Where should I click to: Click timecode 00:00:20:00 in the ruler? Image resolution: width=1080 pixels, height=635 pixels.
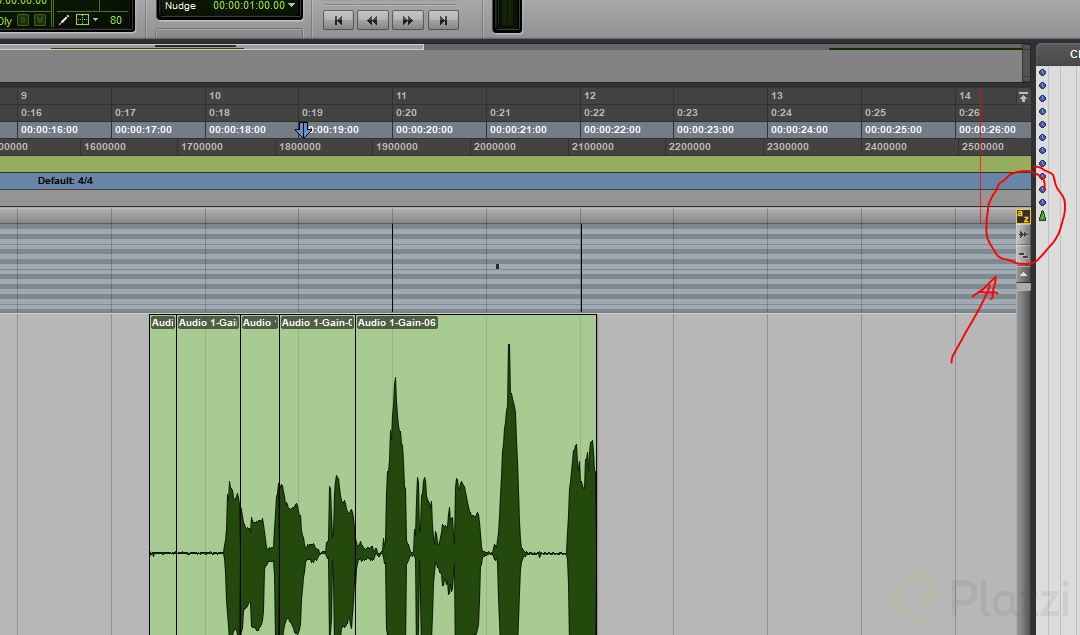tap(424, 129)
